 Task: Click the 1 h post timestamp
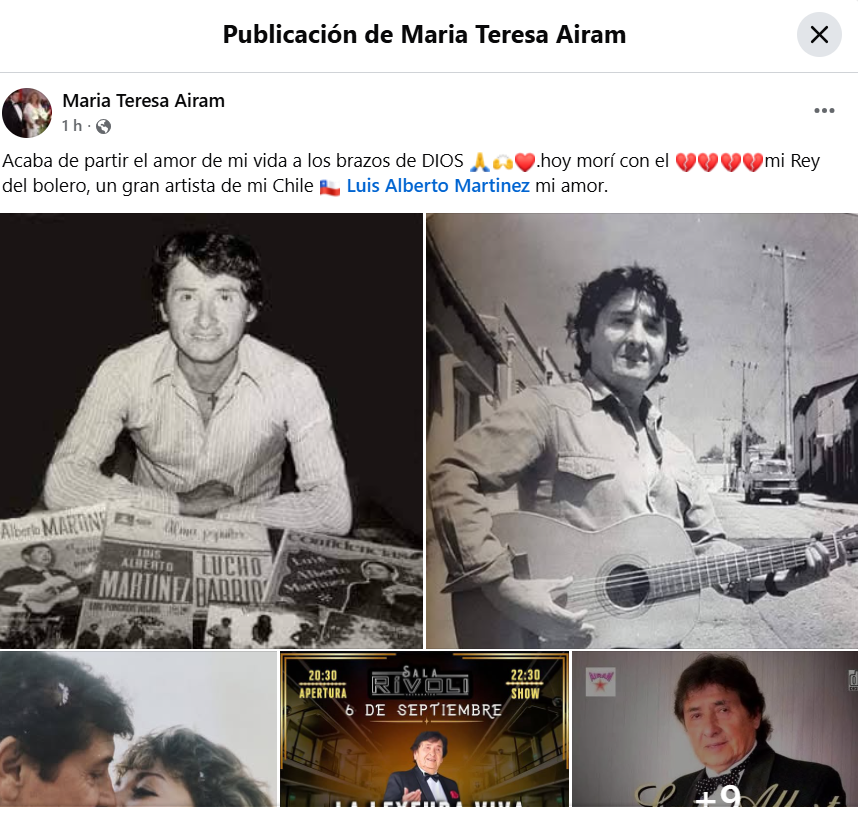point(72,126)
